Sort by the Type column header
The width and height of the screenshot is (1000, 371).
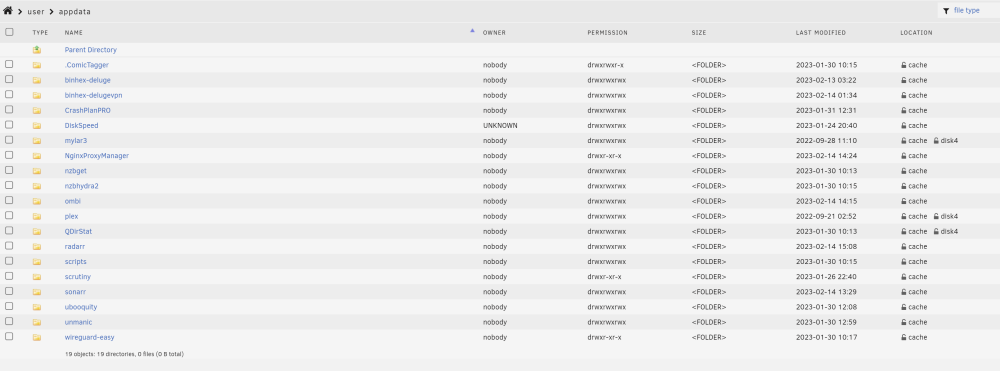(40, 33)
